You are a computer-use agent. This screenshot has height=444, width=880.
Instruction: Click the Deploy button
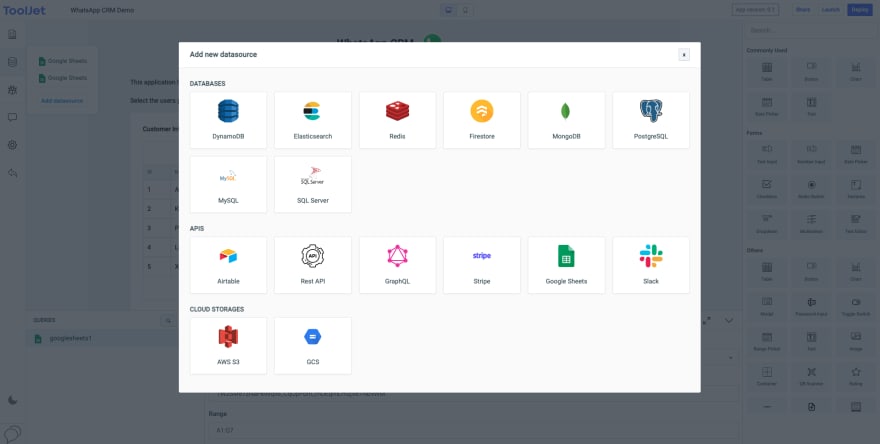pyautogui.click(x=860, y=10)
